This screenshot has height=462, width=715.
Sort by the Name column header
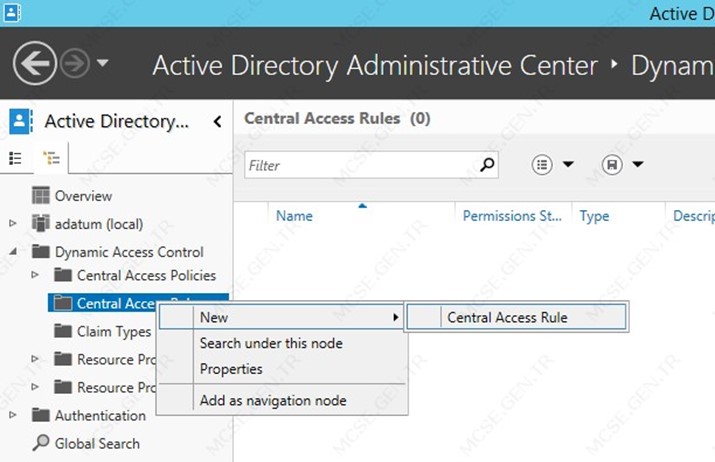[294, 216]
